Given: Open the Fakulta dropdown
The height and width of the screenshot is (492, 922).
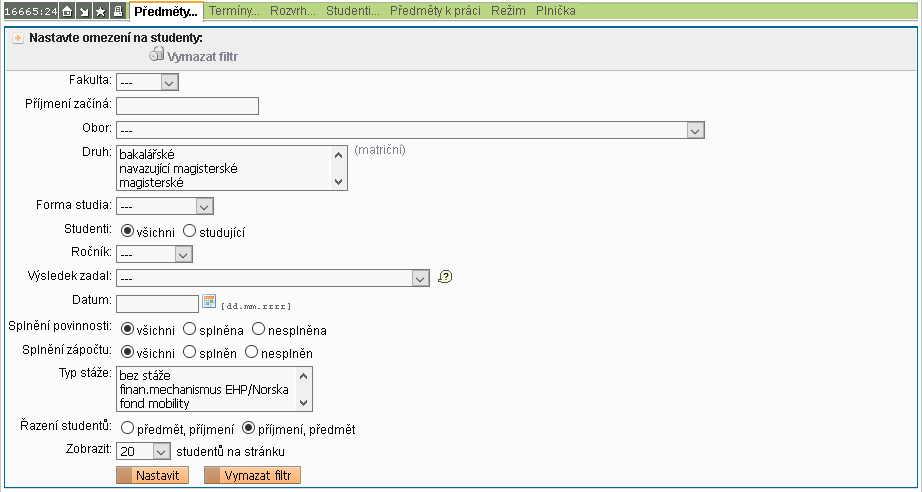Looking at the screenshot, I should coord(147,81).
